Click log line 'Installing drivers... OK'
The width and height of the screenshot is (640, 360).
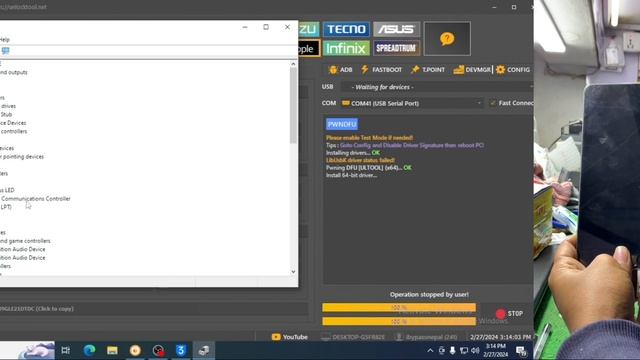pos(353,153)
